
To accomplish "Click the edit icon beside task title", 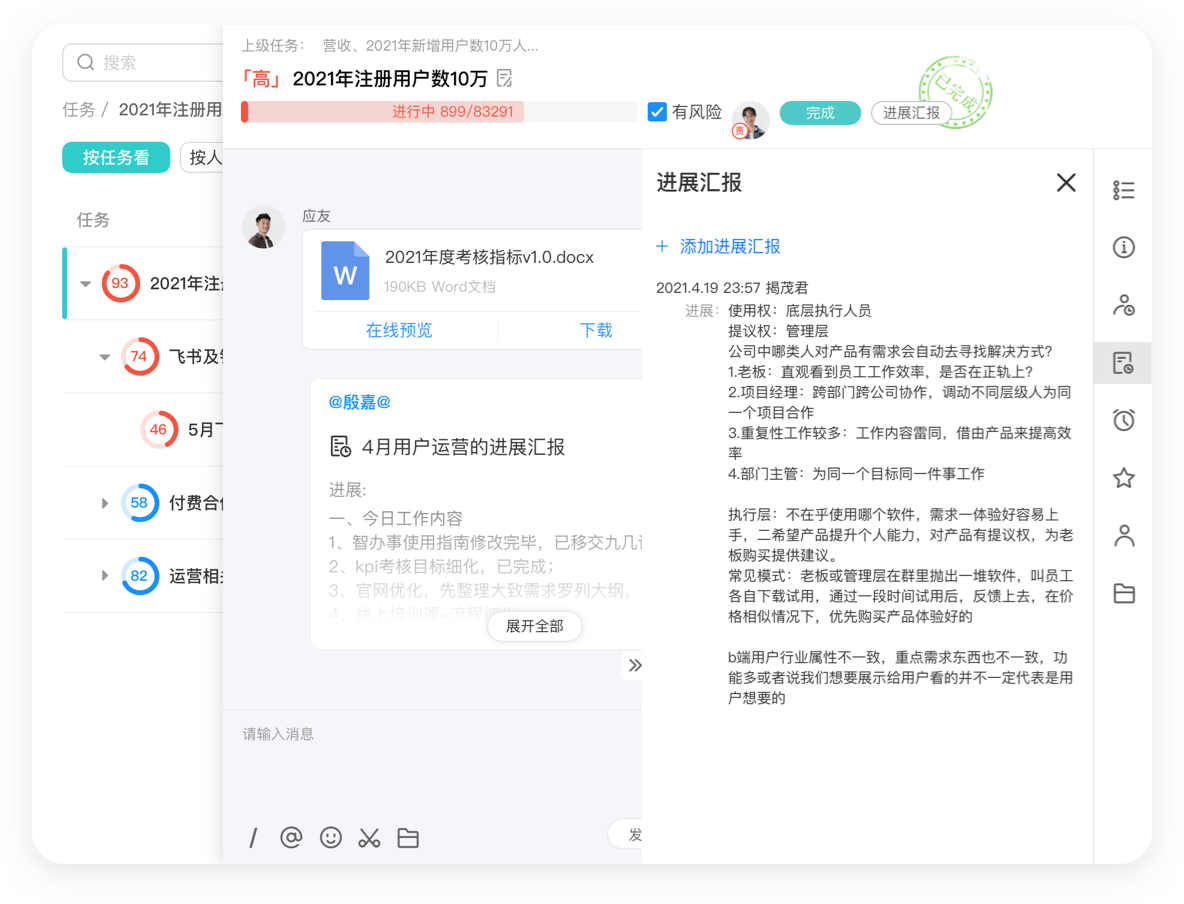I will click(x=505, y=78).
